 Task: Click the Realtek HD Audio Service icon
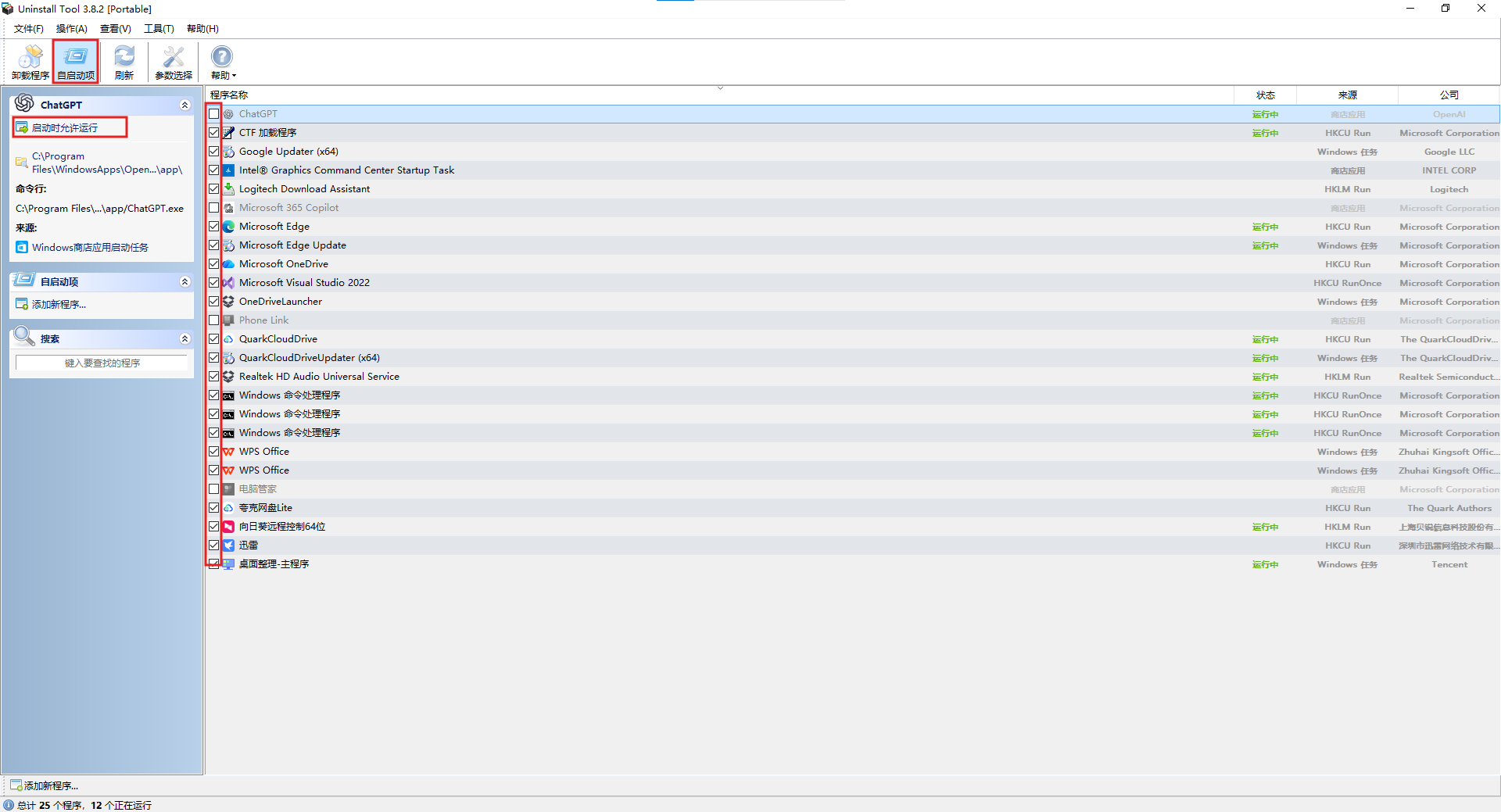[x=228, y=377]
